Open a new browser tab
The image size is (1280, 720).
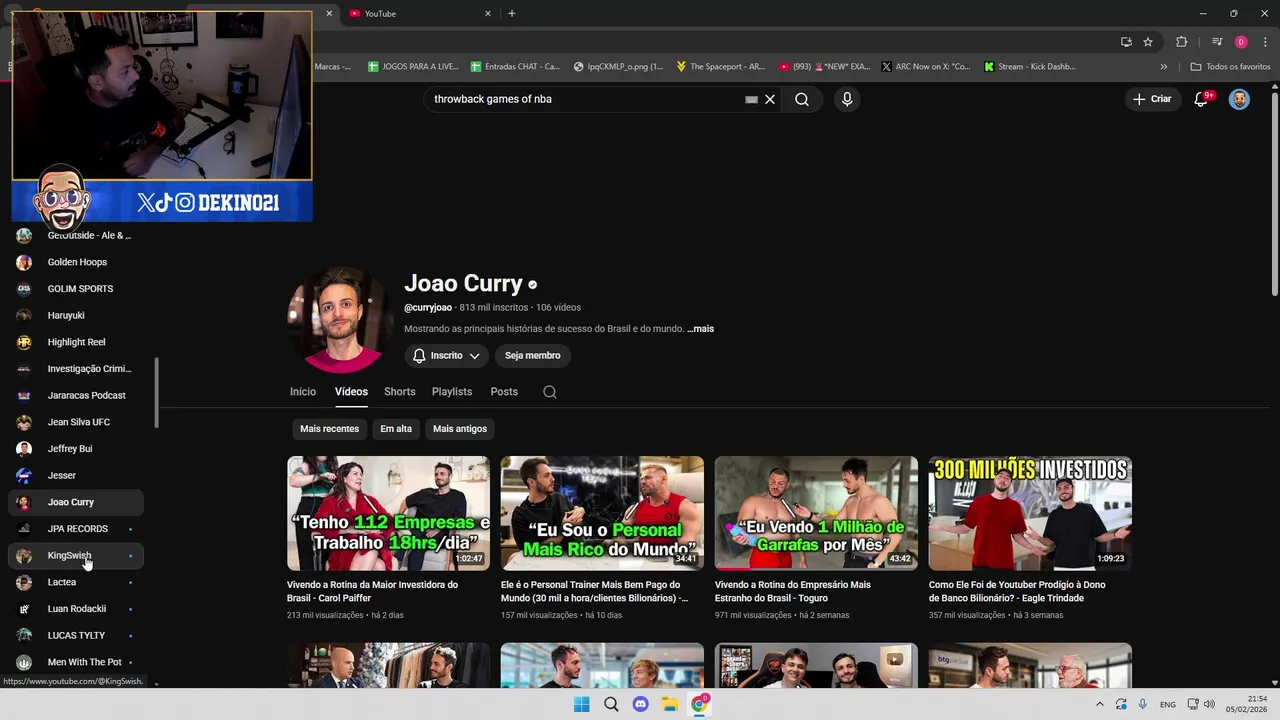tap(512, 13)
